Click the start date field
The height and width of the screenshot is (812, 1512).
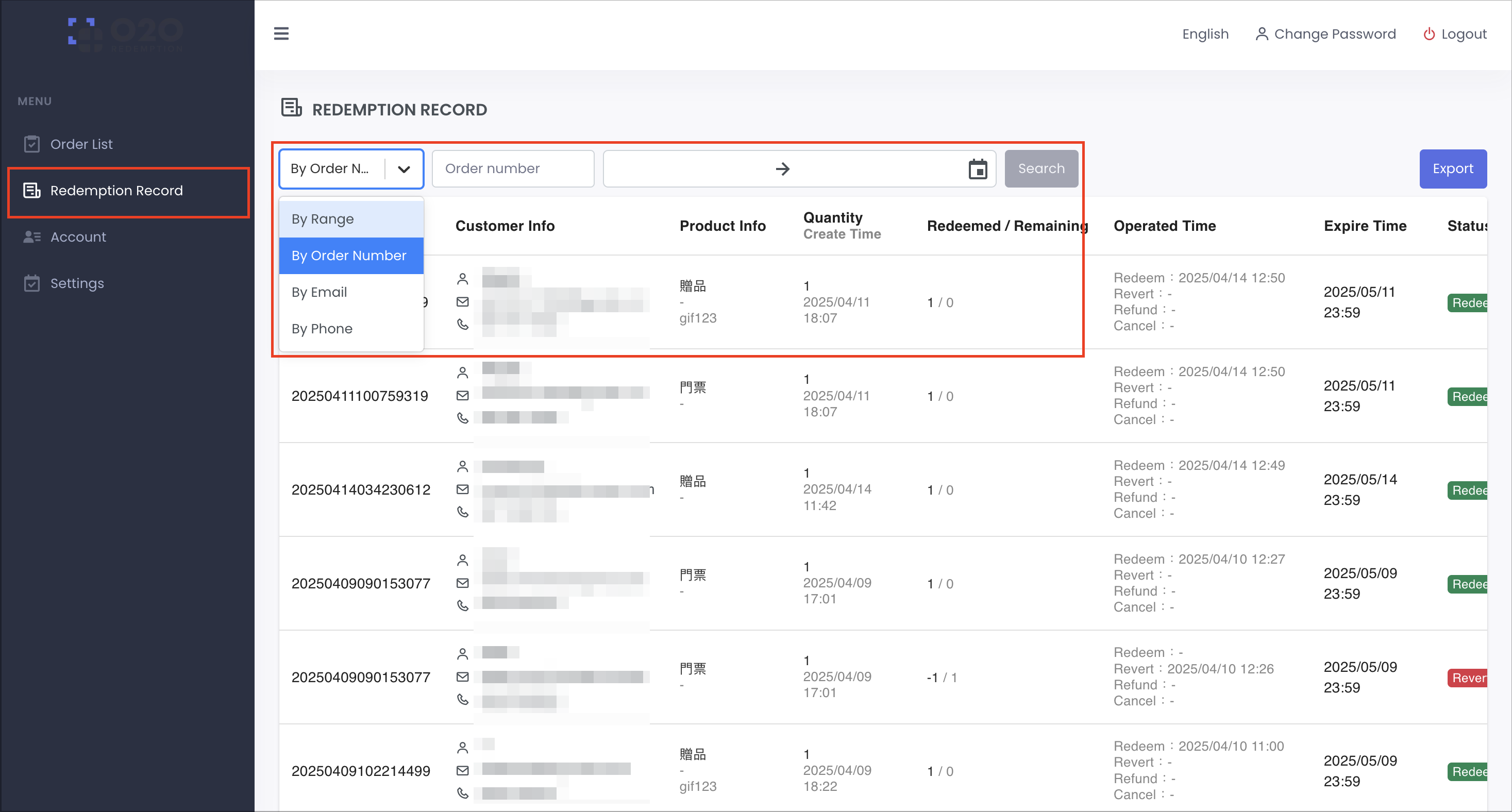688,169
